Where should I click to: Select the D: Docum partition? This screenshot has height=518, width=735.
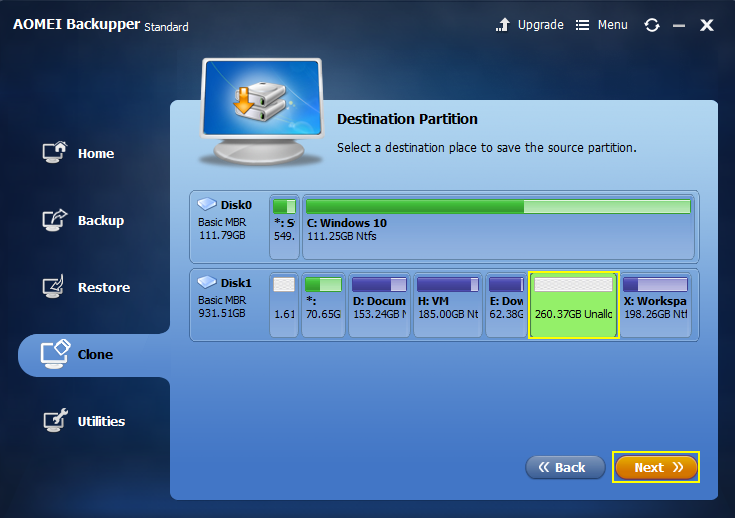(x=379, y=305)
